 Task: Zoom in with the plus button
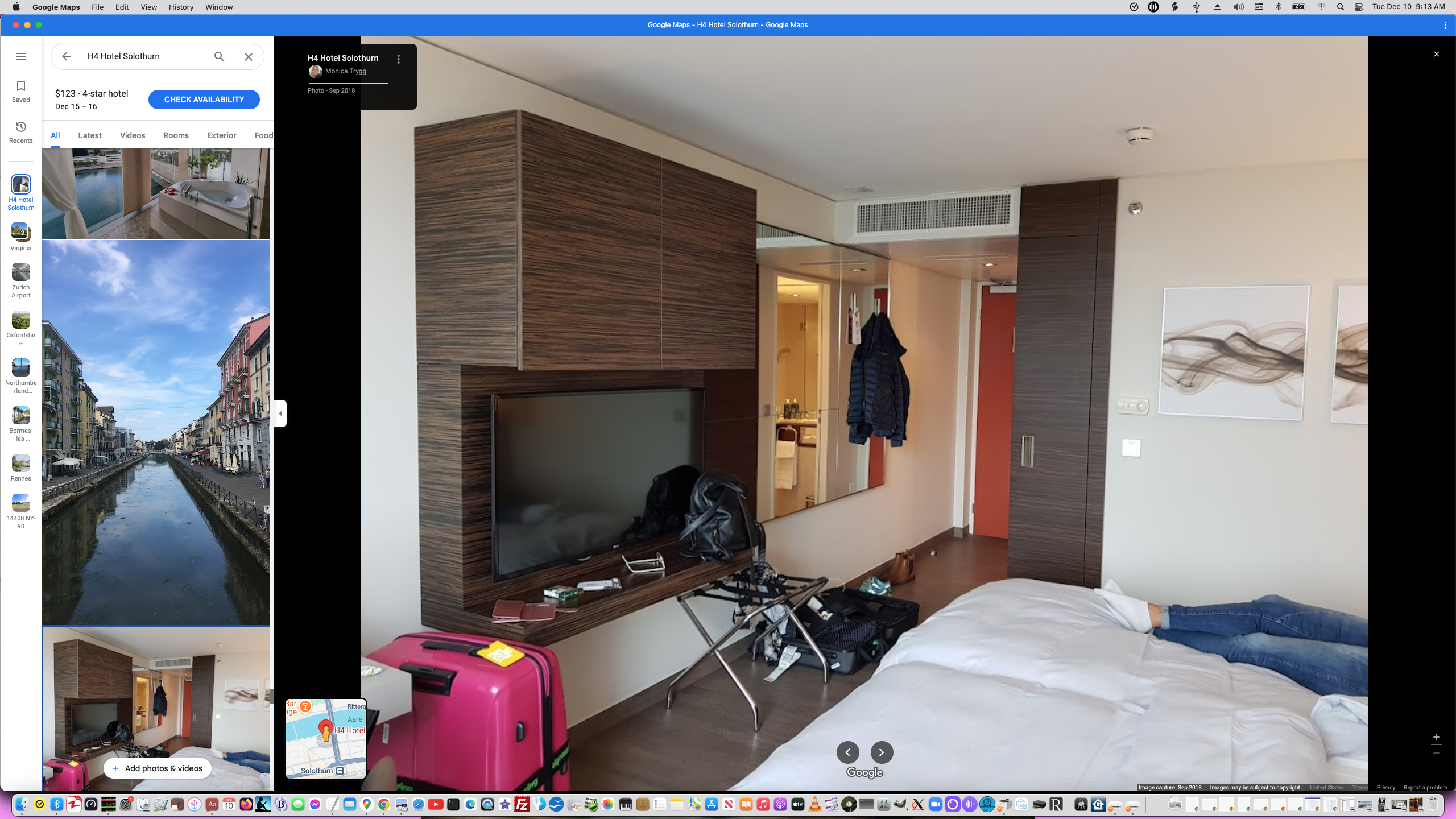click(x=1436, y=737)
